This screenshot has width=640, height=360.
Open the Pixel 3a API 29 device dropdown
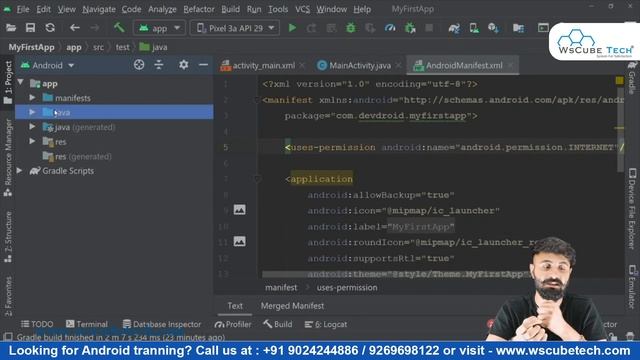click(x=235, y=28)
